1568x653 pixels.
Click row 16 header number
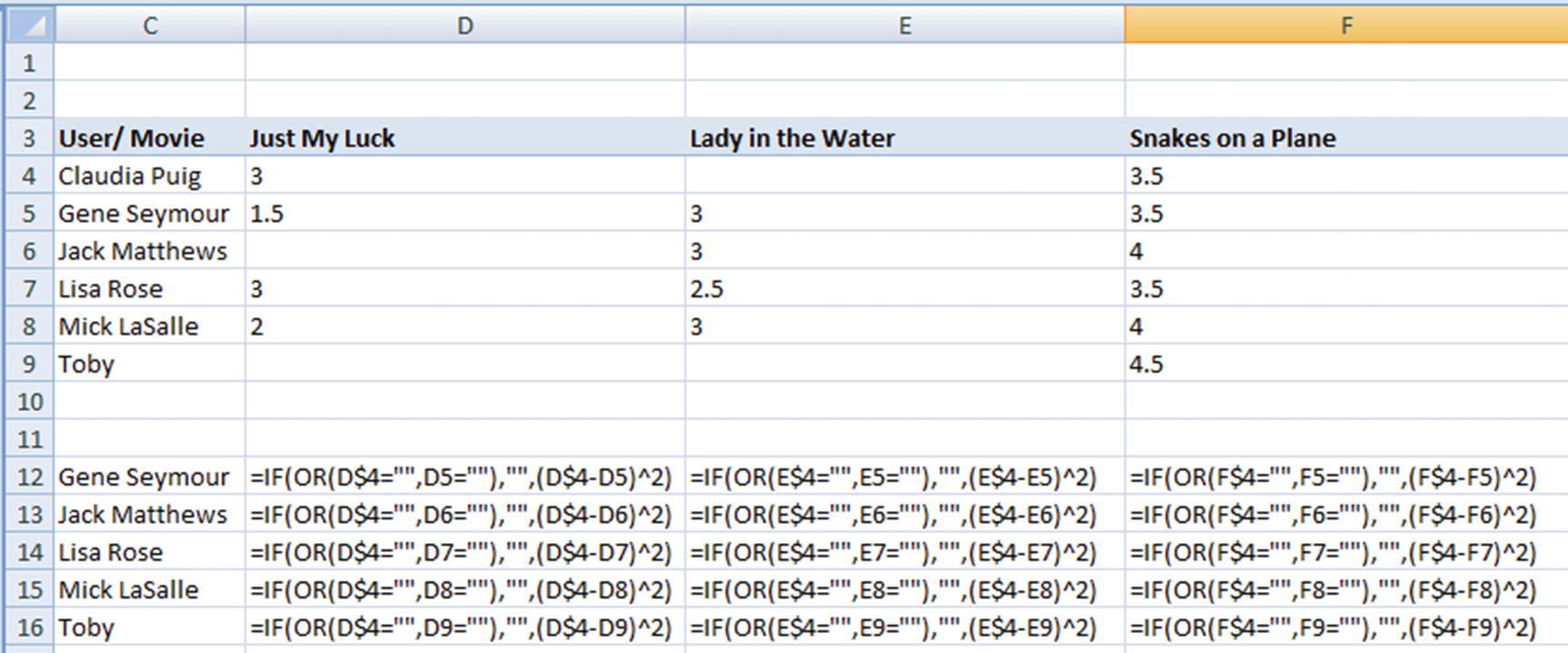point(29,628)
